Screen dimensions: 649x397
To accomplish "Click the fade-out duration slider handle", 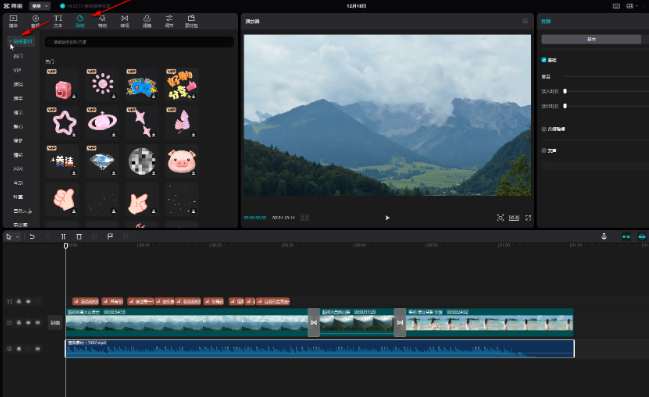I will 565,106.
